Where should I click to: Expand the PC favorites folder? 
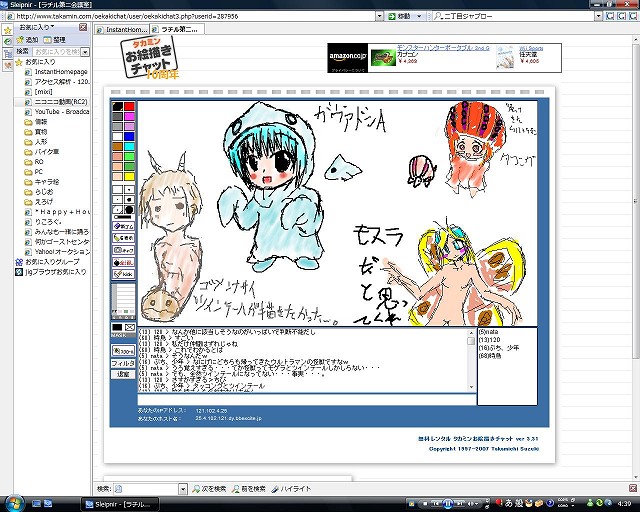(33, 171)
